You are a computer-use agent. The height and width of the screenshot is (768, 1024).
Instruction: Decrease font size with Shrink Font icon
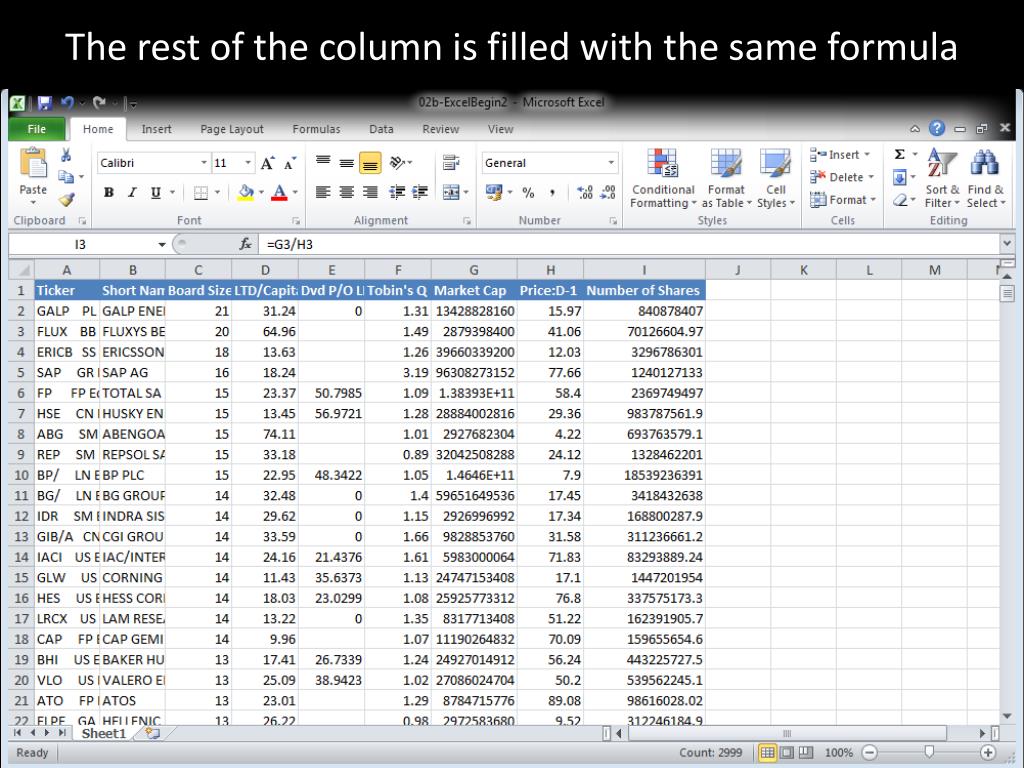coord(290,163)
